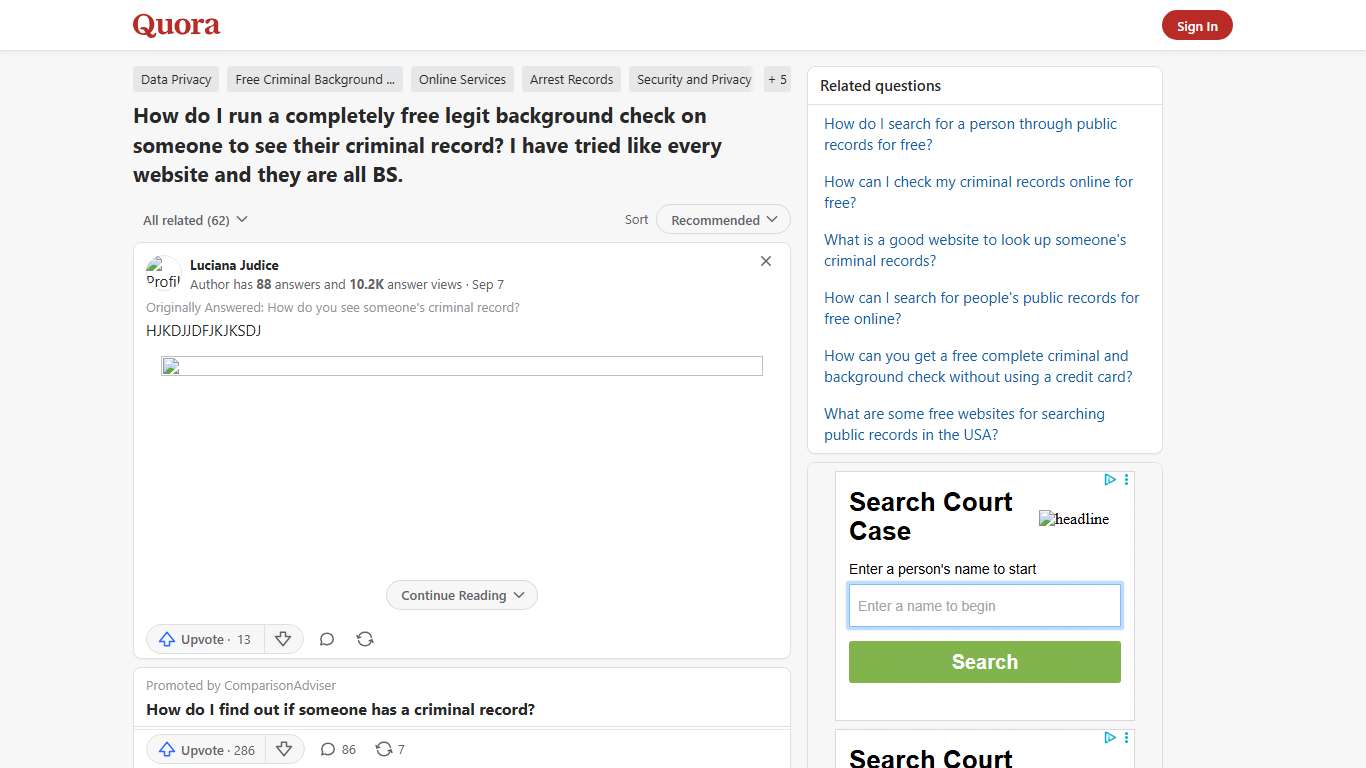Click the AdChoices triangle icon on the ad
The height and width of the screenshot is (768, 1366).
pyautogui.click(x=1109, y=479)
